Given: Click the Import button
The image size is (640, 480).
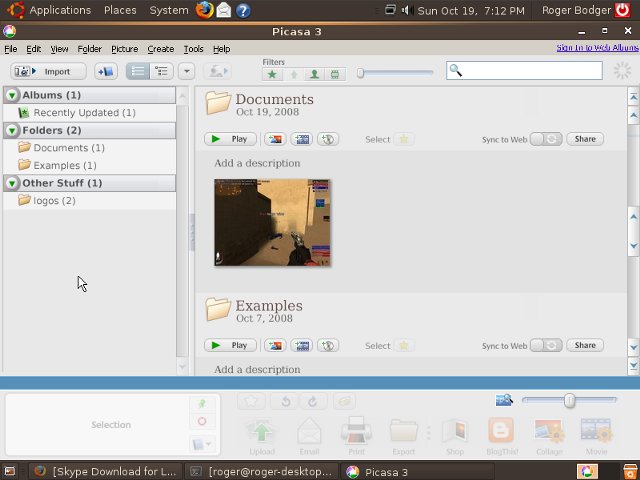Looking at the screenshot, I should [x=49, y=71].
